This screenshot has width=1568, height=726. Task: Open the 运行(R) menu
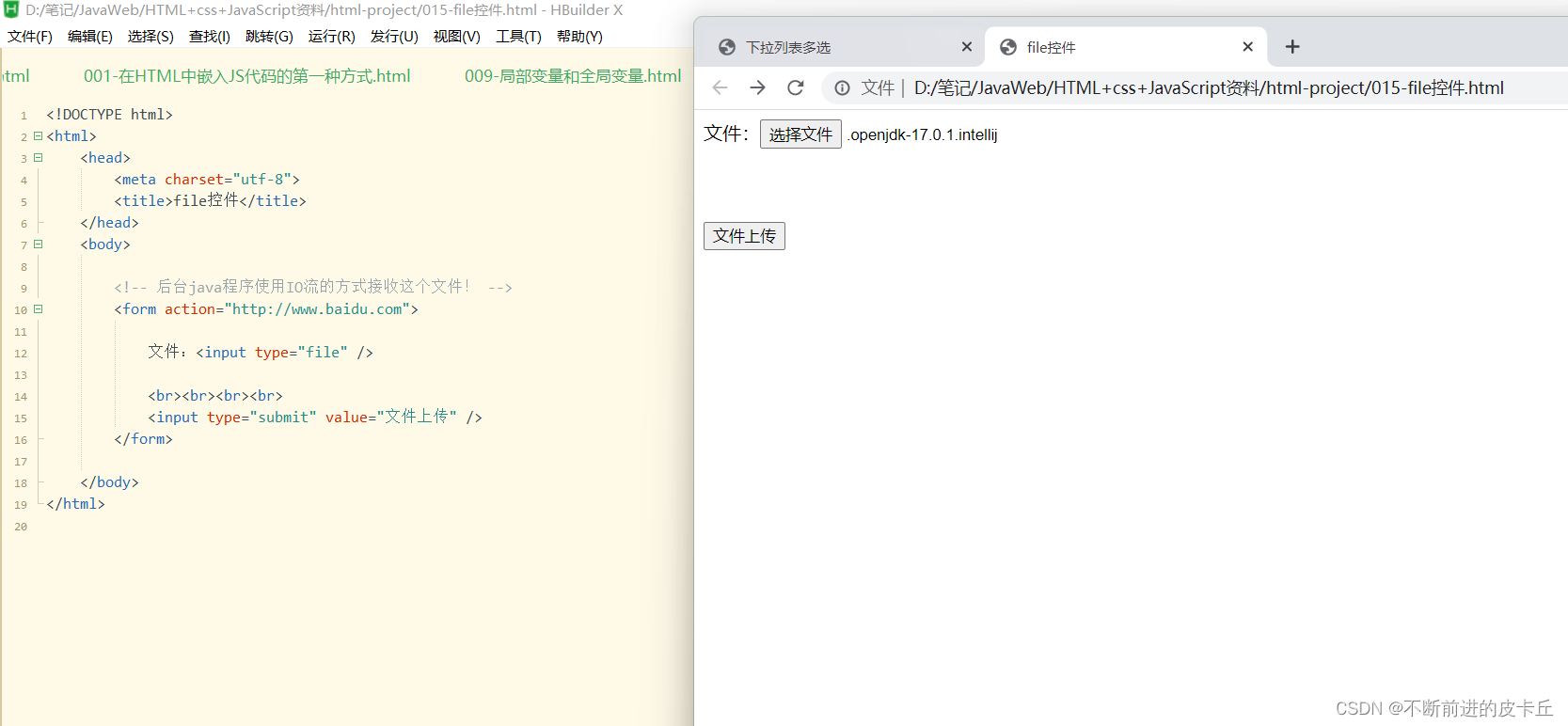point(332,37)
